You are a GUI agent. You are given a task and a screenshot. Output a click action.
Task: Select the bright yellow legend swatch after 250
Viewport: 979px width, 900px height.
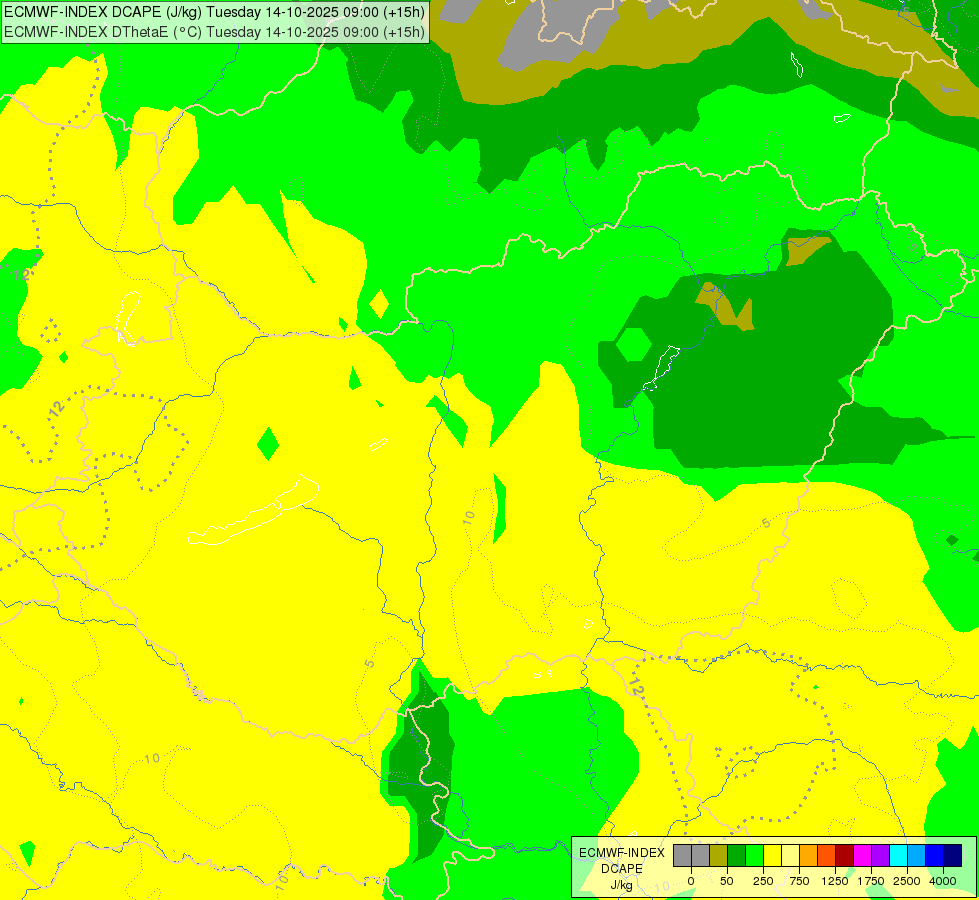[772, 855]
